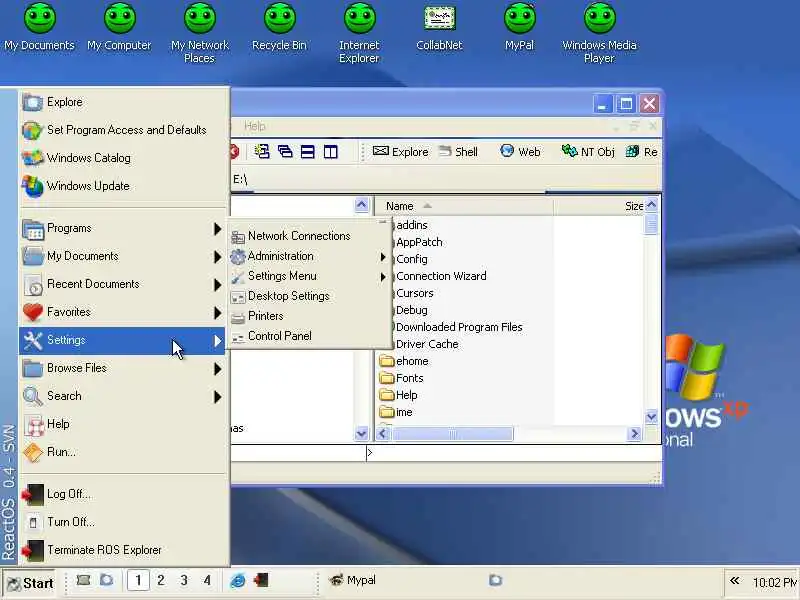Switch to virtual desktop 2
The image size is (800, 600).
pos(161,581)
